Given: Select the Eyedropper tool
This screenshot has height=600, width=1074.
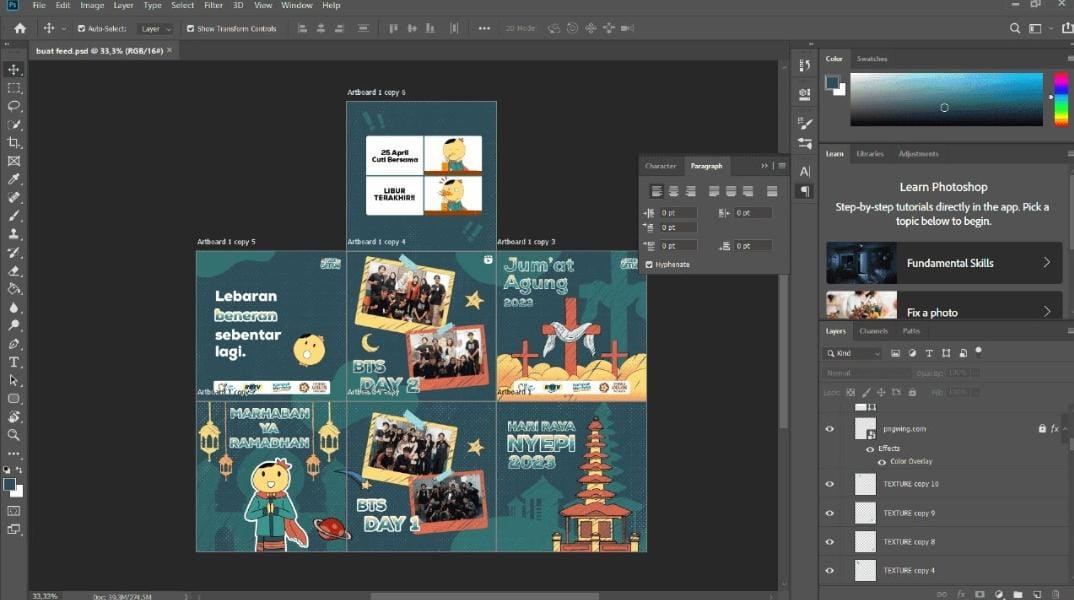Looking at the screenshot, I should click(x=14, y=179).
